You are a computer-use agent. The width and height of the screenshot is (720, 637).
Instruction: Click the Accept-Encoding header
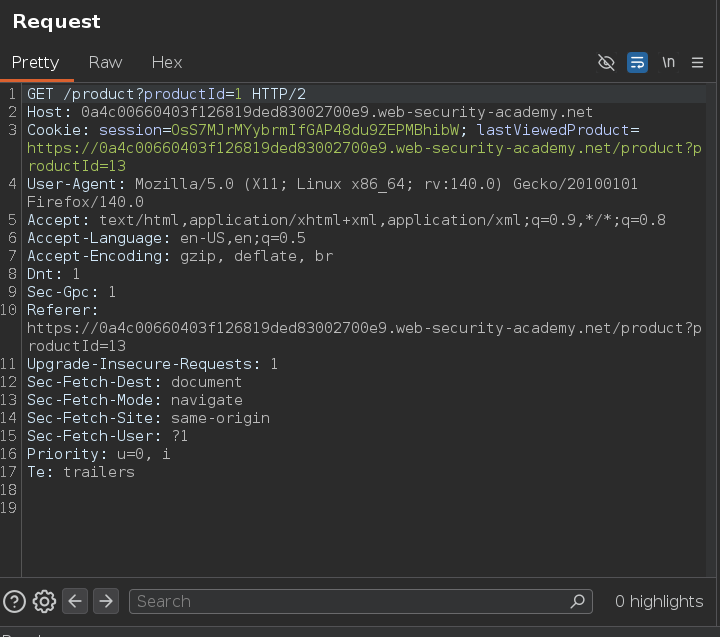pyautogui.click(x=180, y=256)
